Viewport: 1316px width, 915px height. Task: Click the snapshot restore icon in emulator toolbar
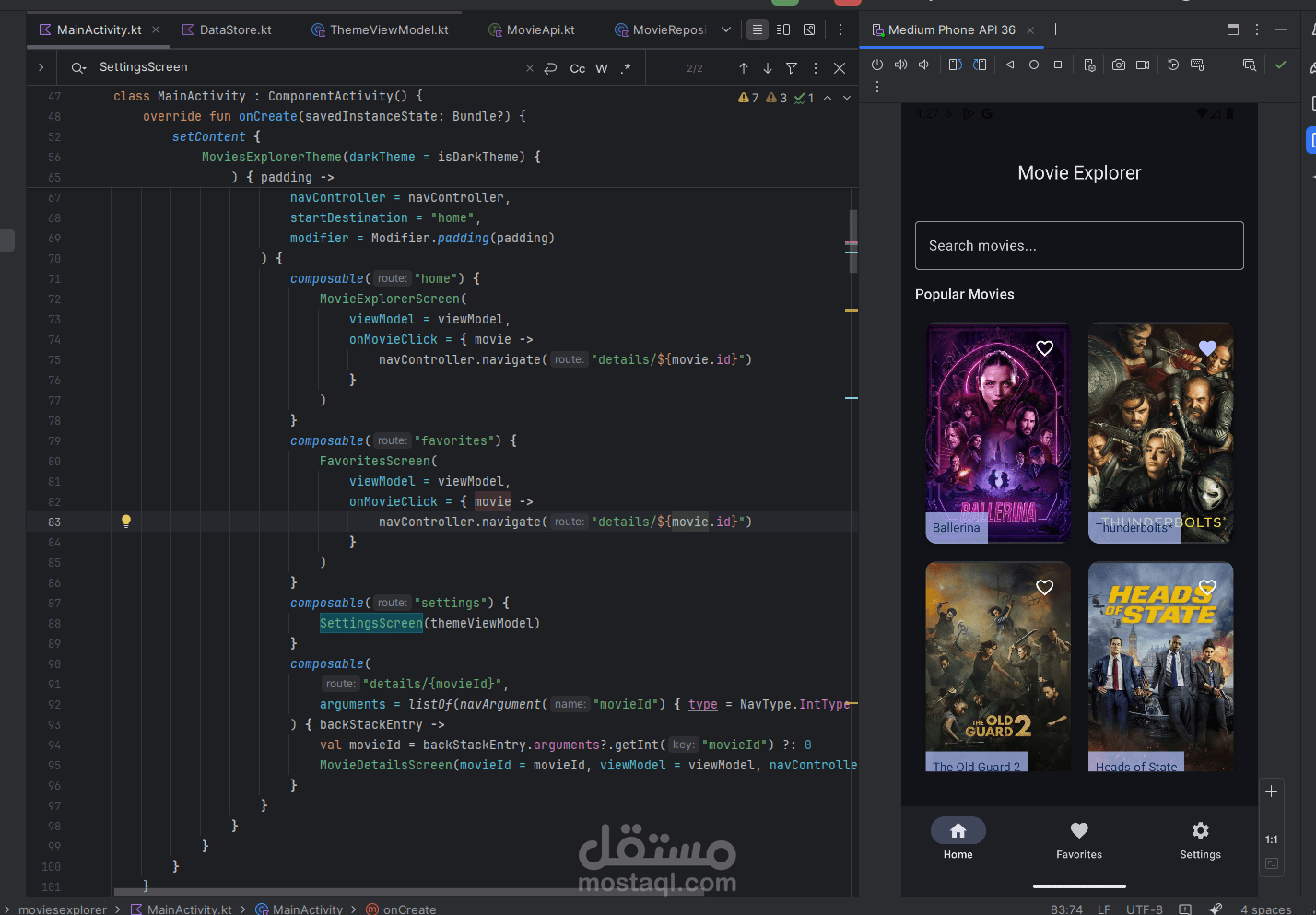point(1173,65)
